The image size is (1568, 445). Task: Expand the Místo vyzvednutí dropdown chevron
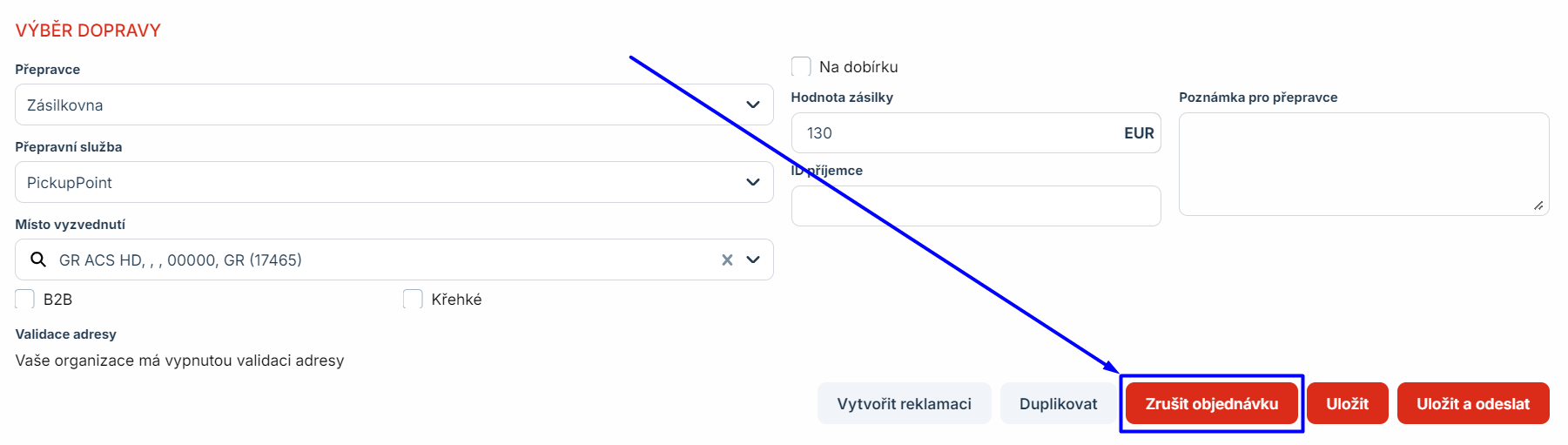coord(753,260)
